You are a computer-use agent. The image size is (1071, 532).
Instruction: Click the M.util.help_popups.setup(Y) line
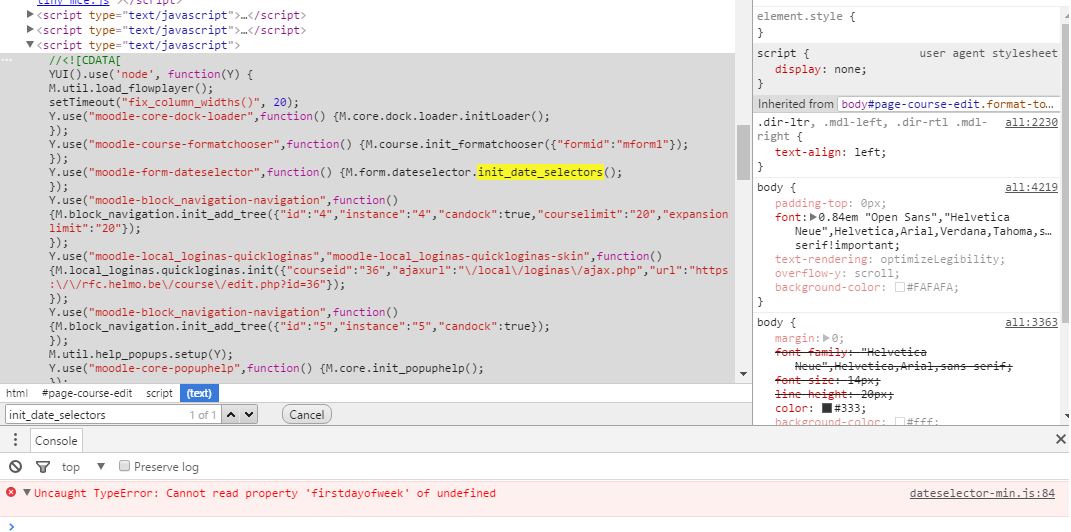pyautogui.click(x=141, y=354)
